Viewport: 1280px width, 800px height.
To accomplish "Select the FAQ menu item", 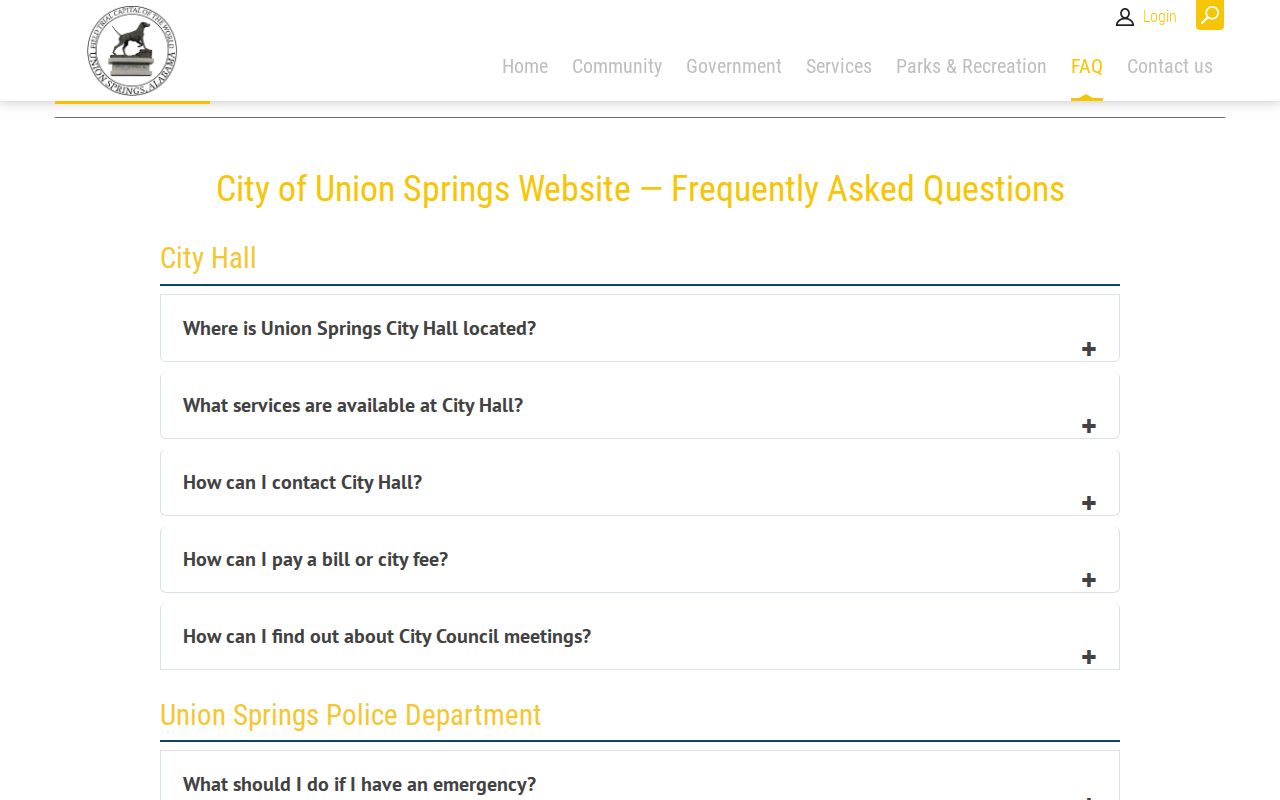I will (1087, 66).
